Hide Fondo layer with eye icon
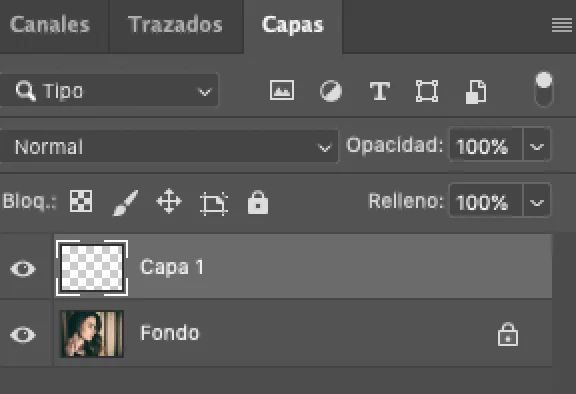Screen dimensions: 576x394 click(x=23, y=335)
